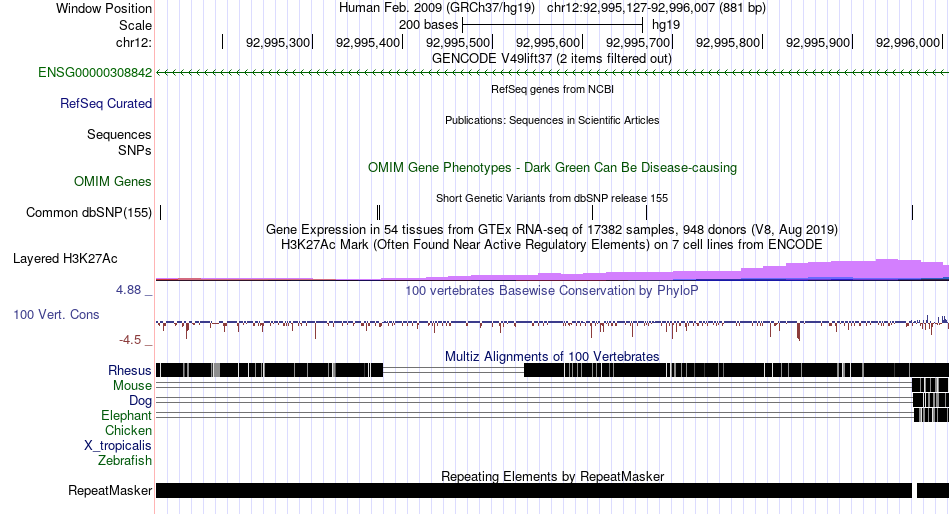Open the Layered H3K27Ac track label
This screenshot has width=950, height=514.
click(x=65, y=259)
